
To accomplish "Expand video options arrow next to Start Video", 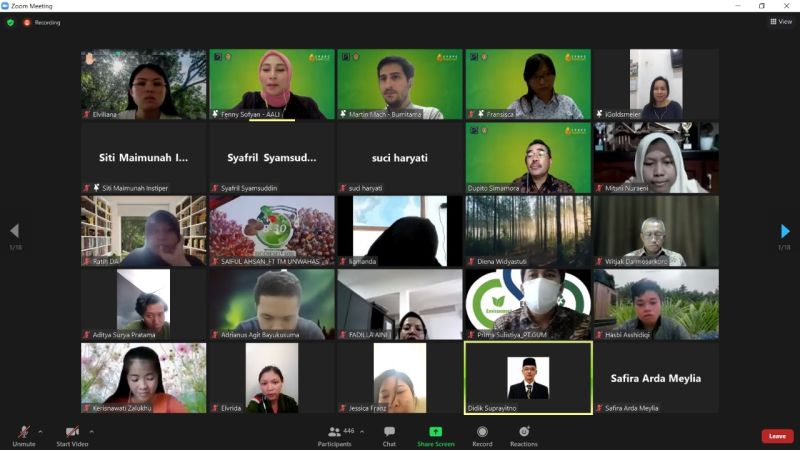I will pyautogui.click(x=90, y=431).
